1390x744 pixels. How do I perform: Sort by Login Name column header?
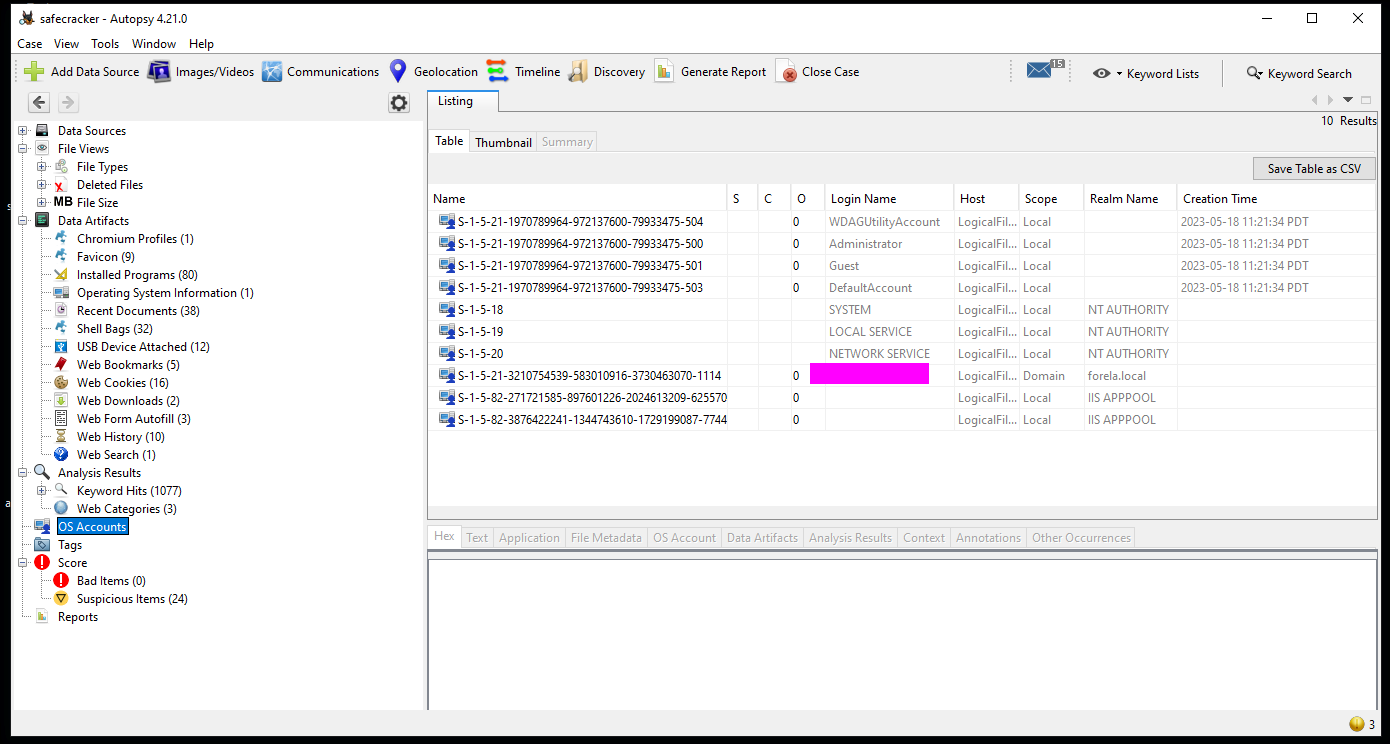coord(888,198)
